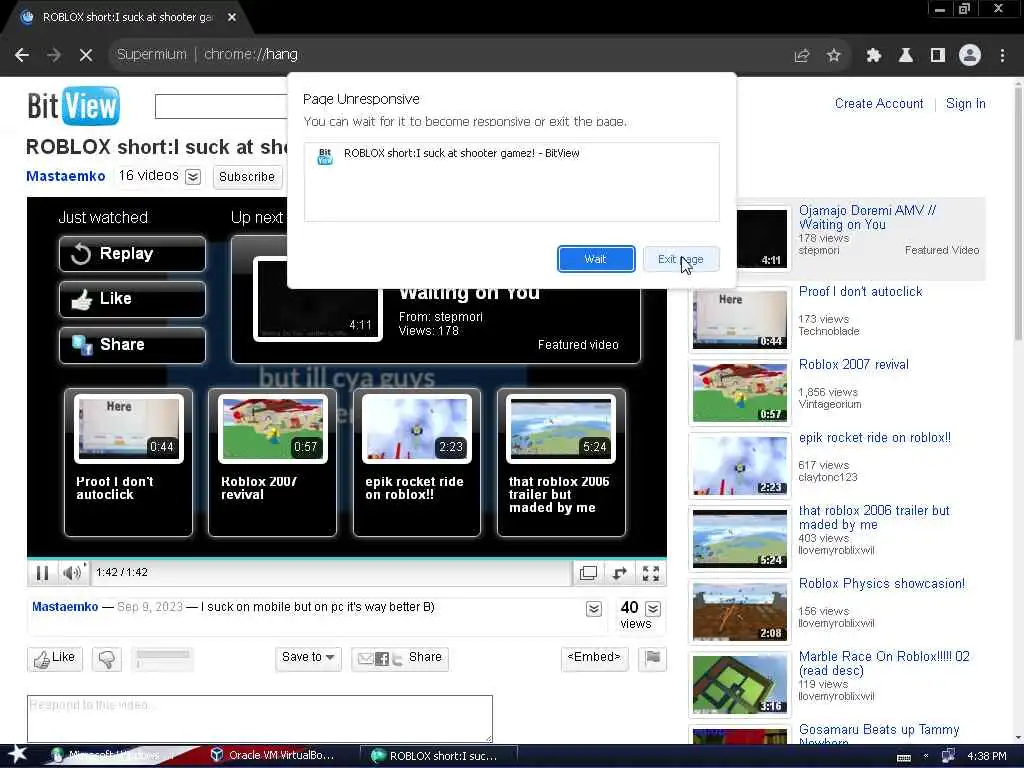The image size is (1024, 768).
Task: Switch to Oracle VM VirtualBox taskbar item
Action: point(274,756)
